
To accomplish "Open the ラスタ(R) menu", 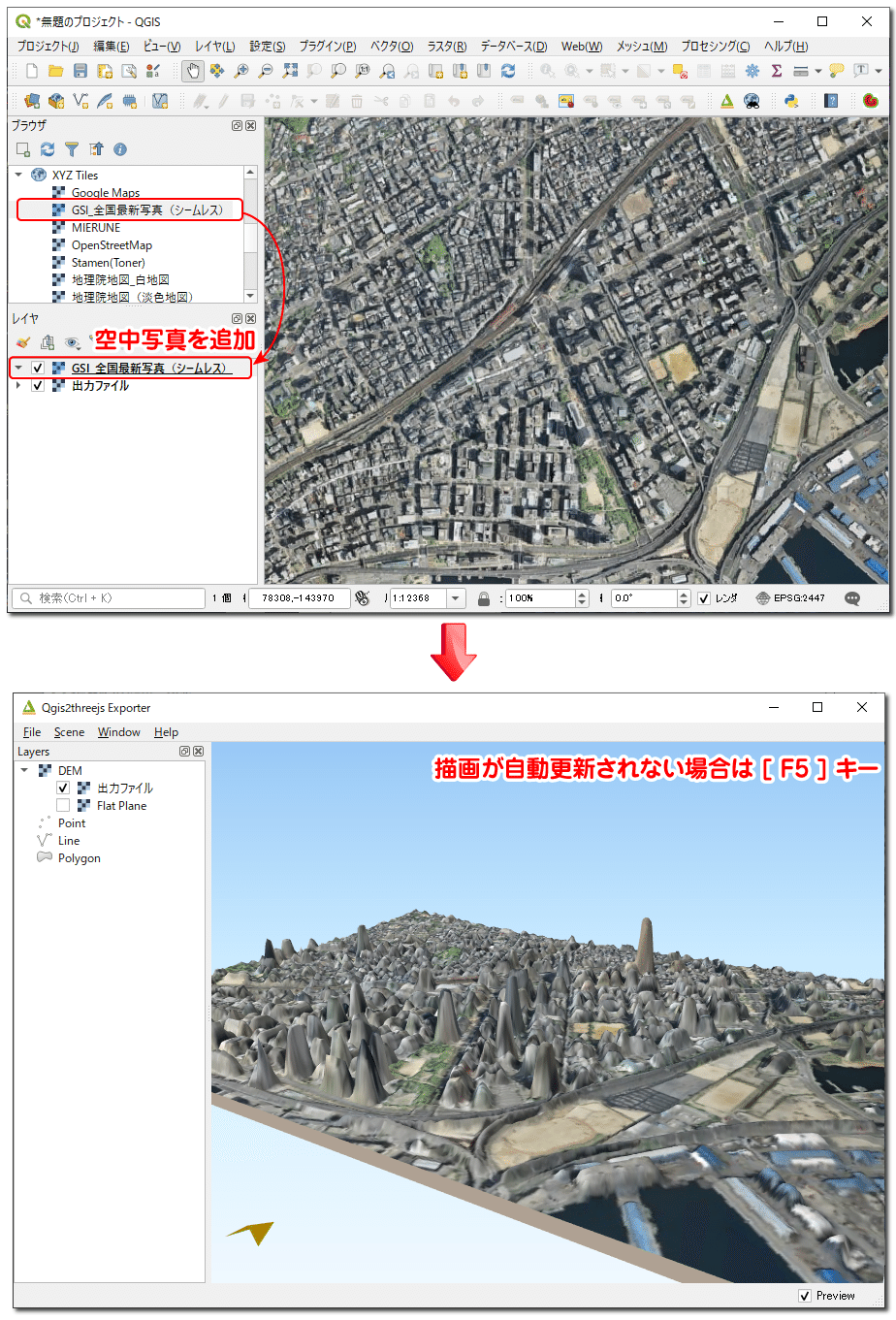I will click(x=447, y=46).
